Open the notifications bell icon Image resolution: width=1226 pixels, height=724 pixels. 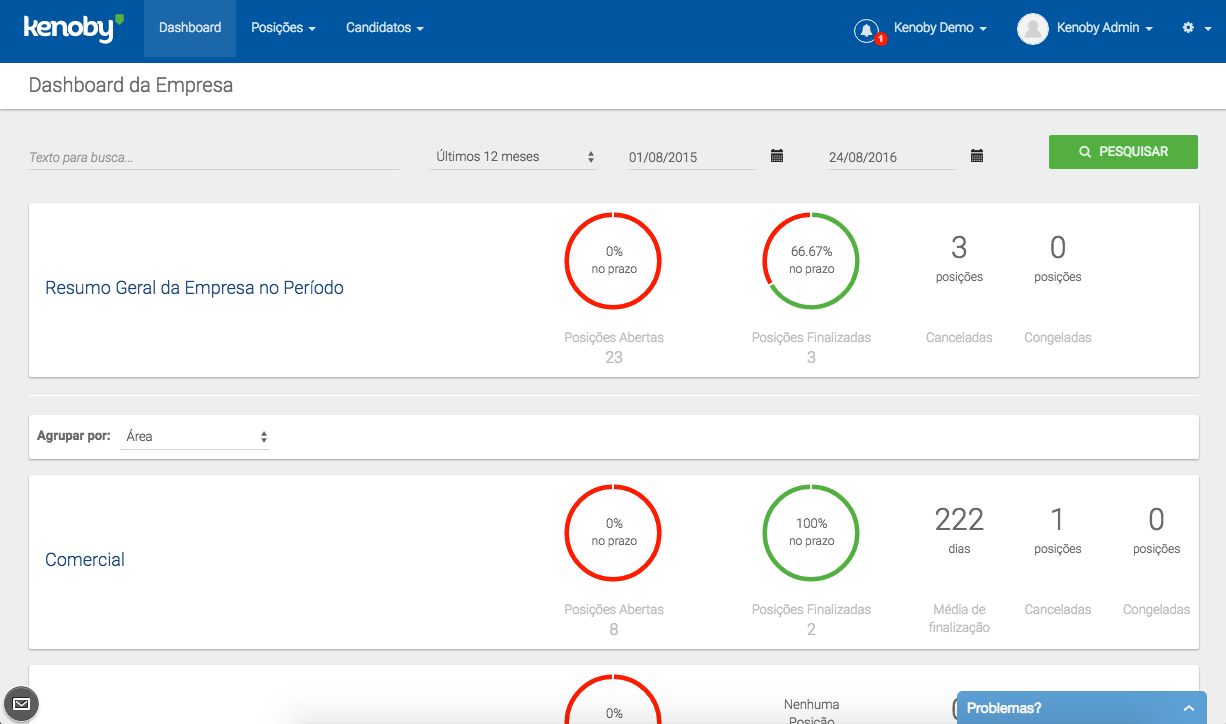[866, 30]
